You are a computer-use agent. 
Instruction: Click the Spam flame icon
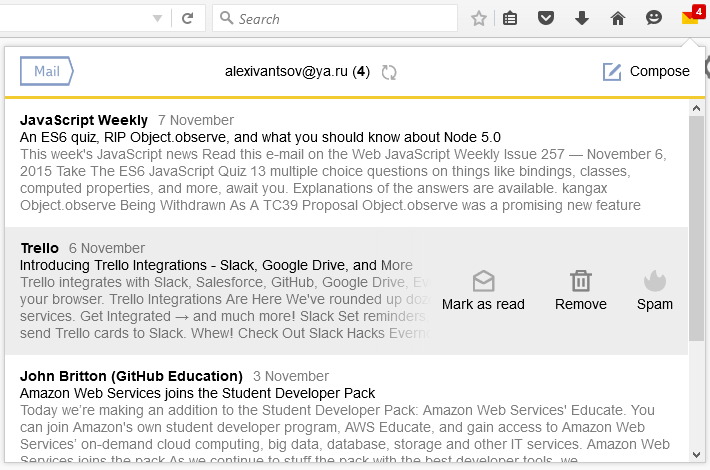[655, 281]
